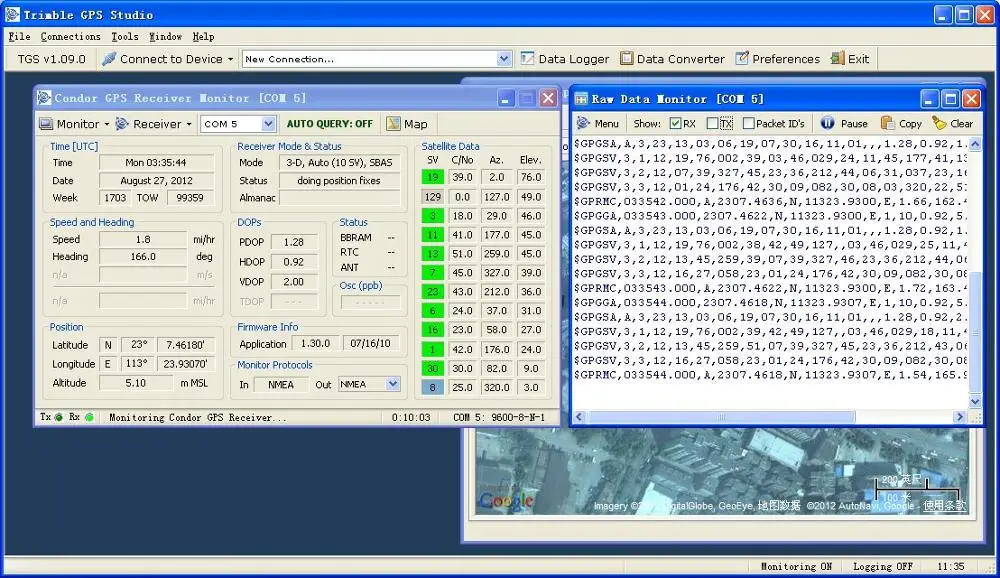Screen dimensions: 1000x578
Task: Click the Heading value field 166.0
Action: [x=143, y=256]
